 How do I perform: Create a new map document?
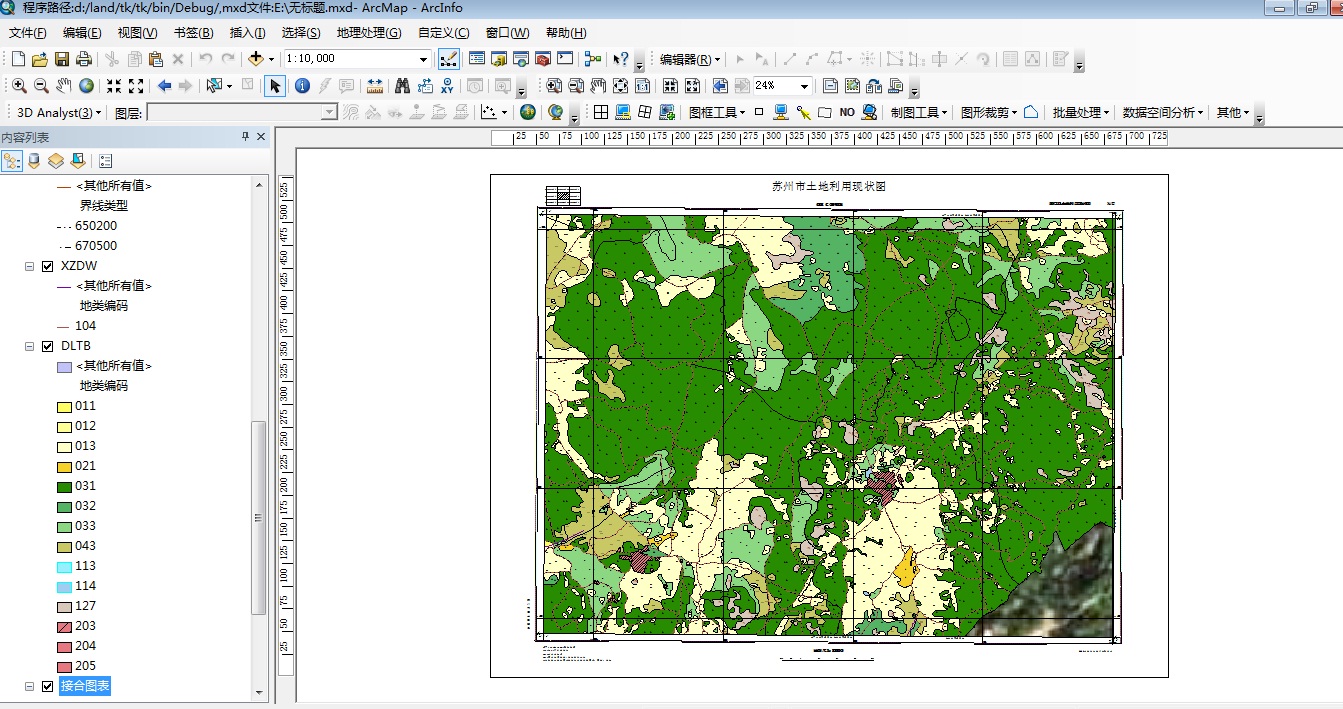(17, 59)
